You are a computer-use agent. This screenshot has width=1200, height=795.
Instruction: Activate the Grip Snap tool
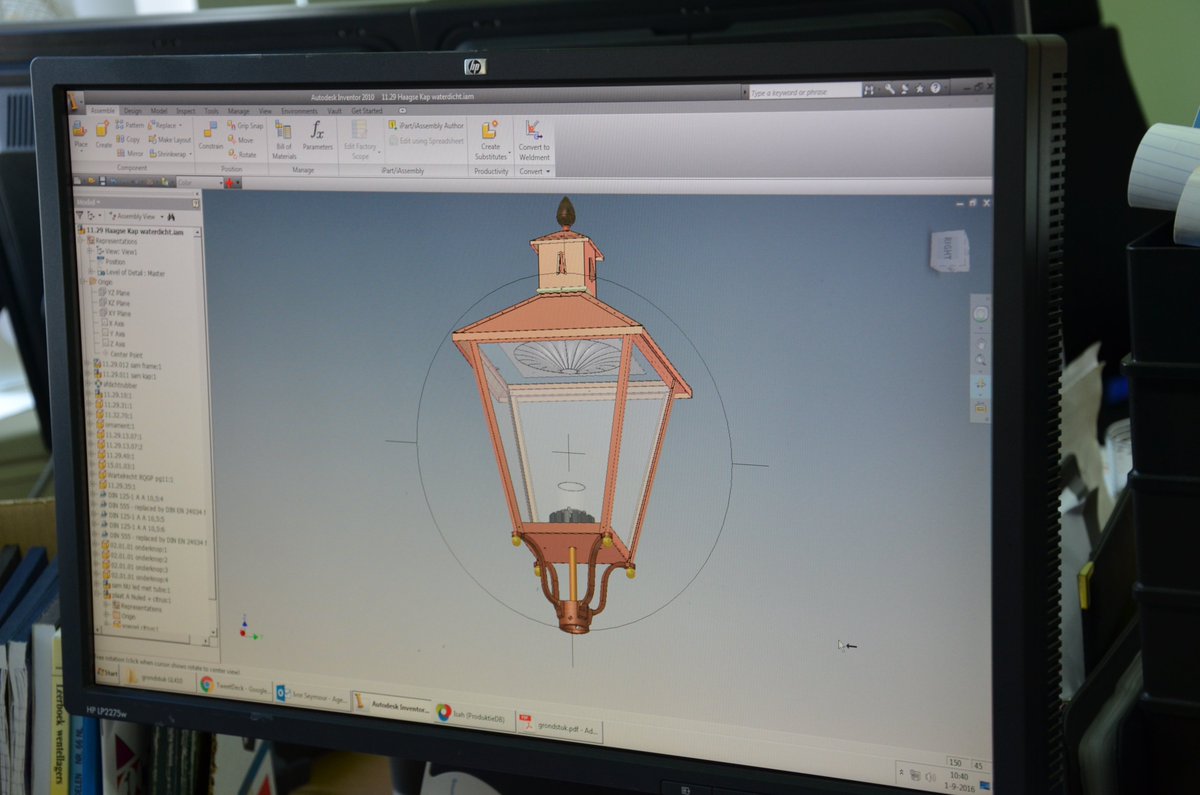point(245,126)
